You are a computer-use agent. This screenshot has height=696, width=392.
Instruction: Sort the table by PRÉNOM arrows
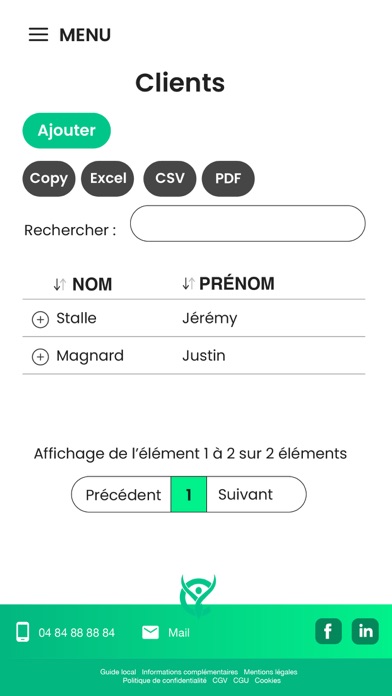pos(188,283)
